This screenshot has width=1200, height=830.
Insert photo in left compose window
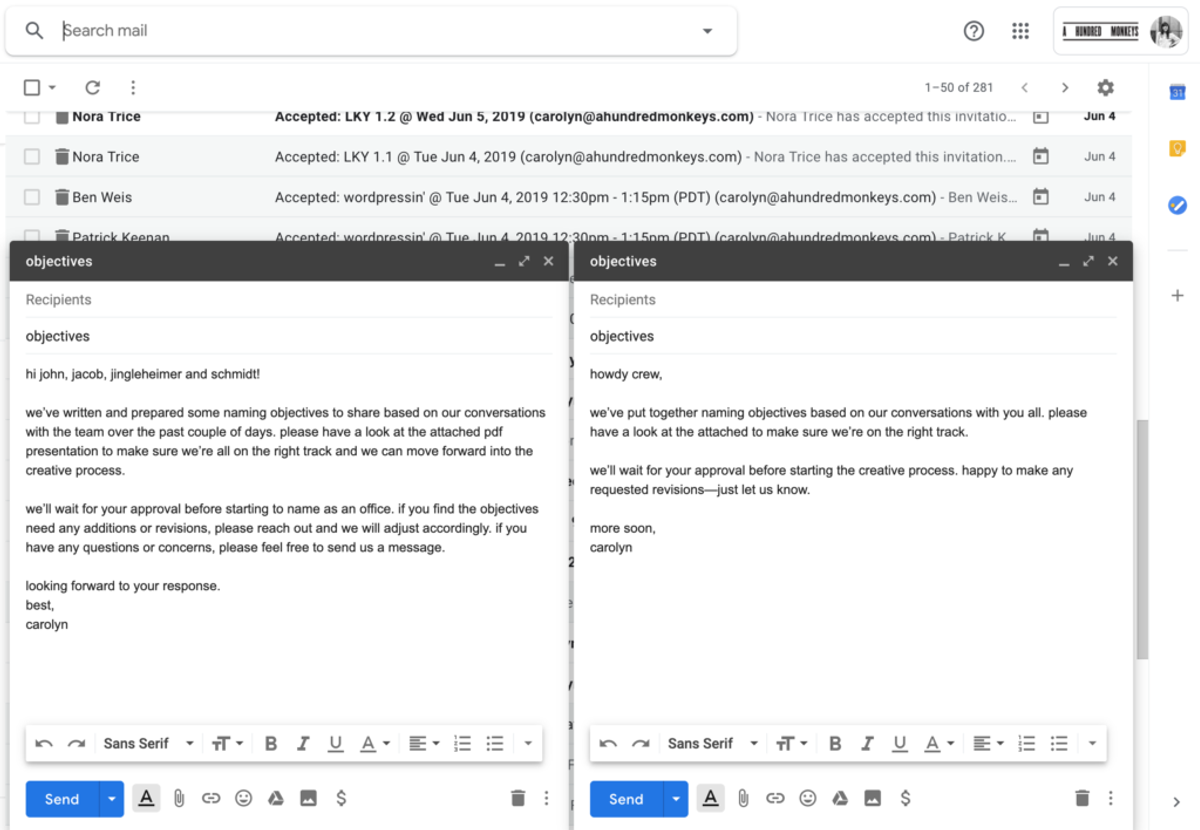tap(308, 798)
